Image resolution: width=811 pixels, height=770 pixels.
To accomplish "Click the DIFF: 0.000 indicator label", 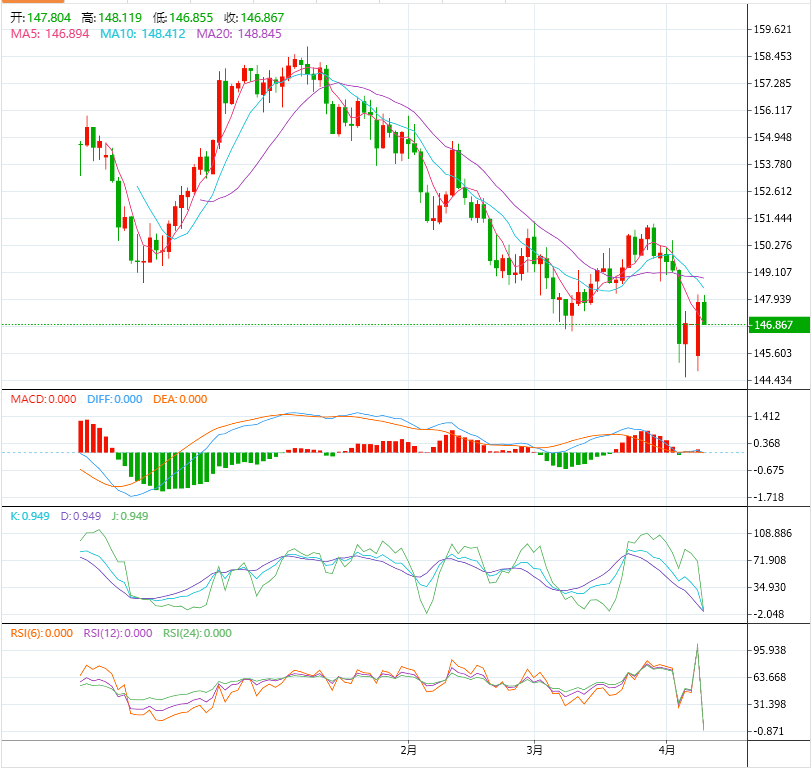I will coord(114,399).
